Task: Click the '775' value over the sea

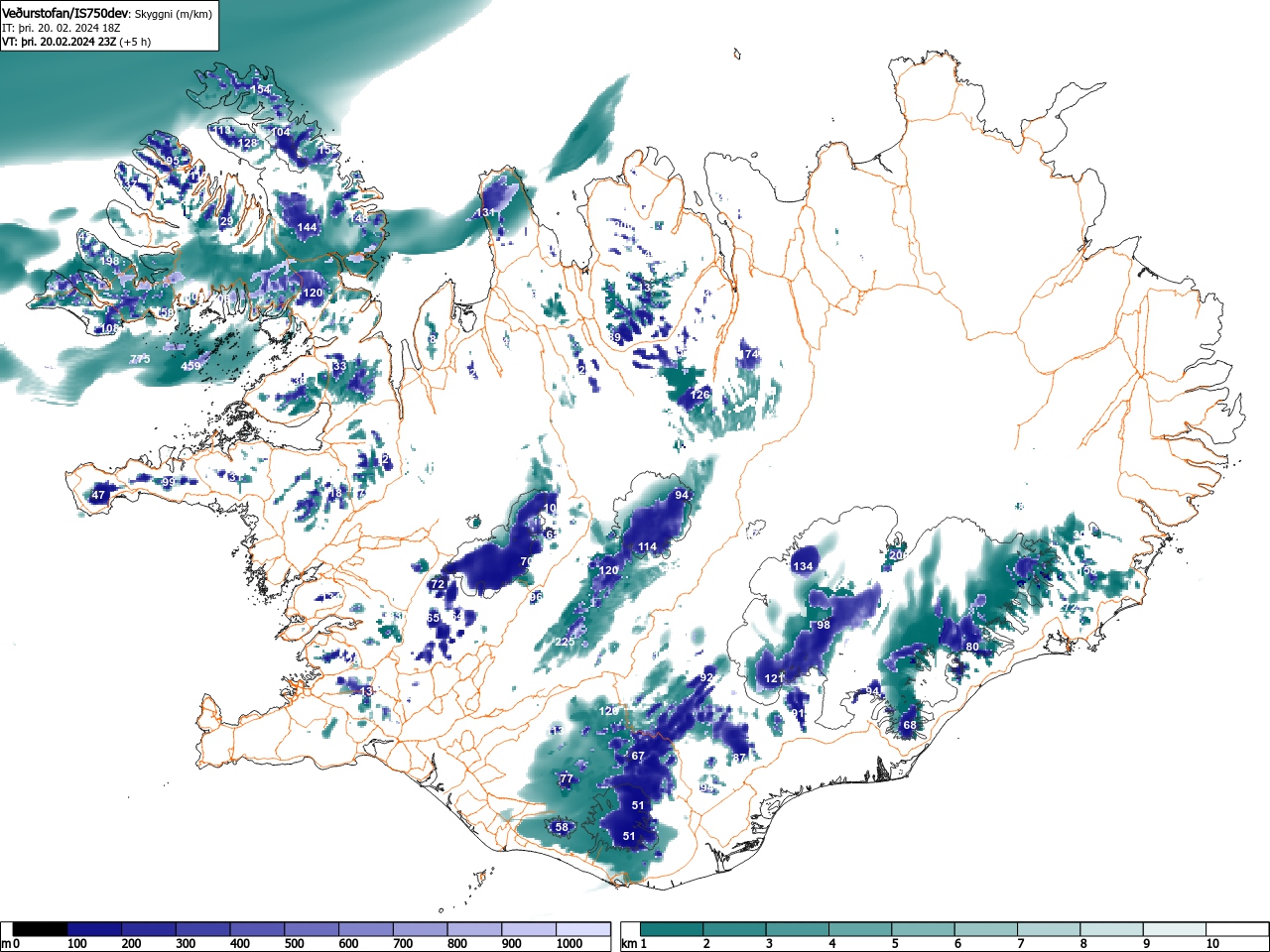Action: point(140,359)
